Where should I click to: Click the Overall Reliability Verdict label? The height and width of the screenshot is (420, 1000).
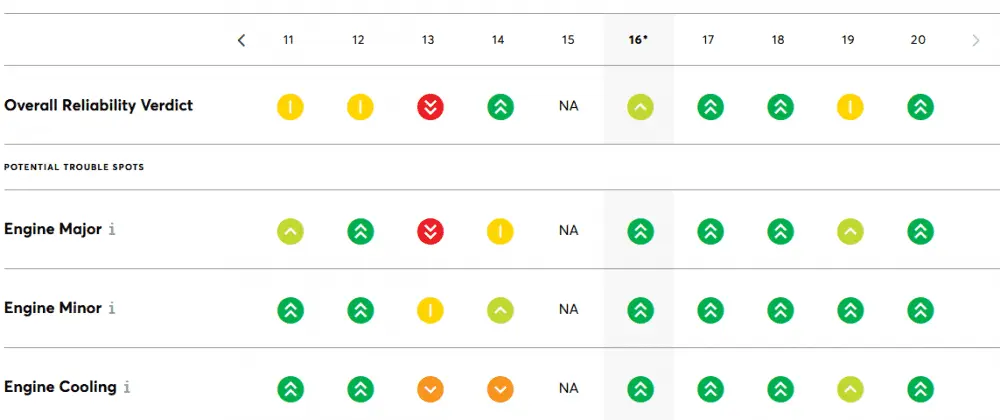[x=98, y=105]
